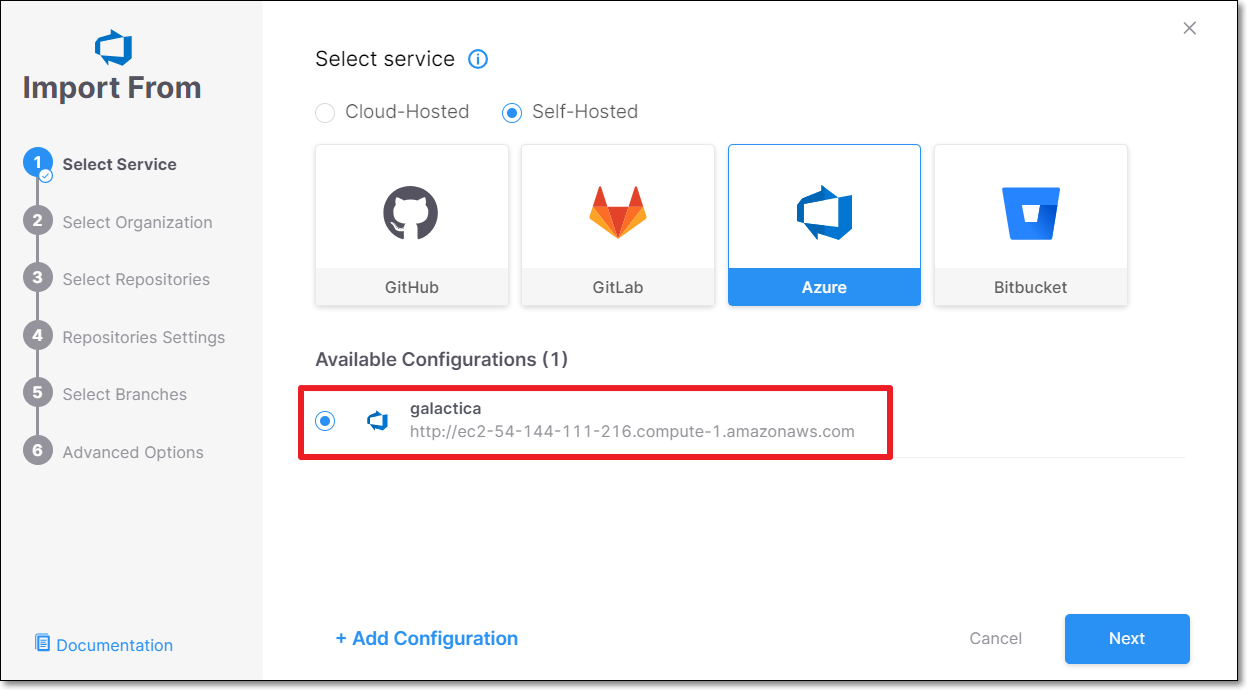Screen dimensions: 1247x690
Task: Select the GitHub octocat icon
Action: coord(411,212)
